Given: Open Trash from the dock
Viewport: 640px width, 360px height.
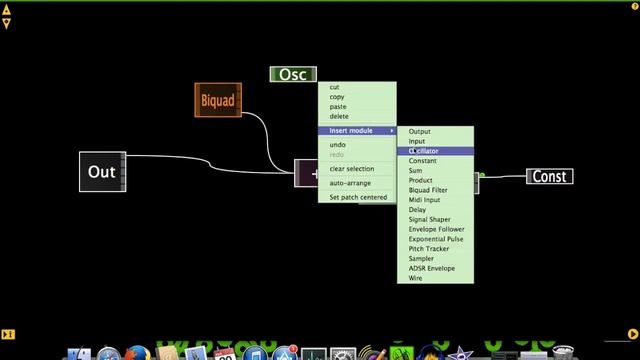Looking at the screenshot, I should pyautogui.click(x=563, y=353).
